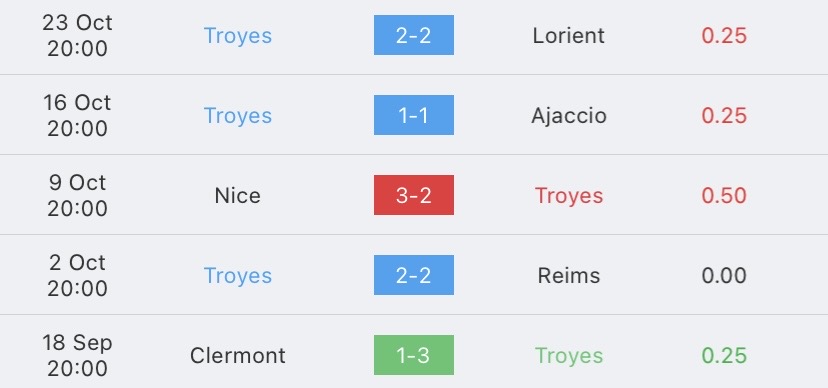Click the 9 Oct 20:00 date cell

point(77,195)
